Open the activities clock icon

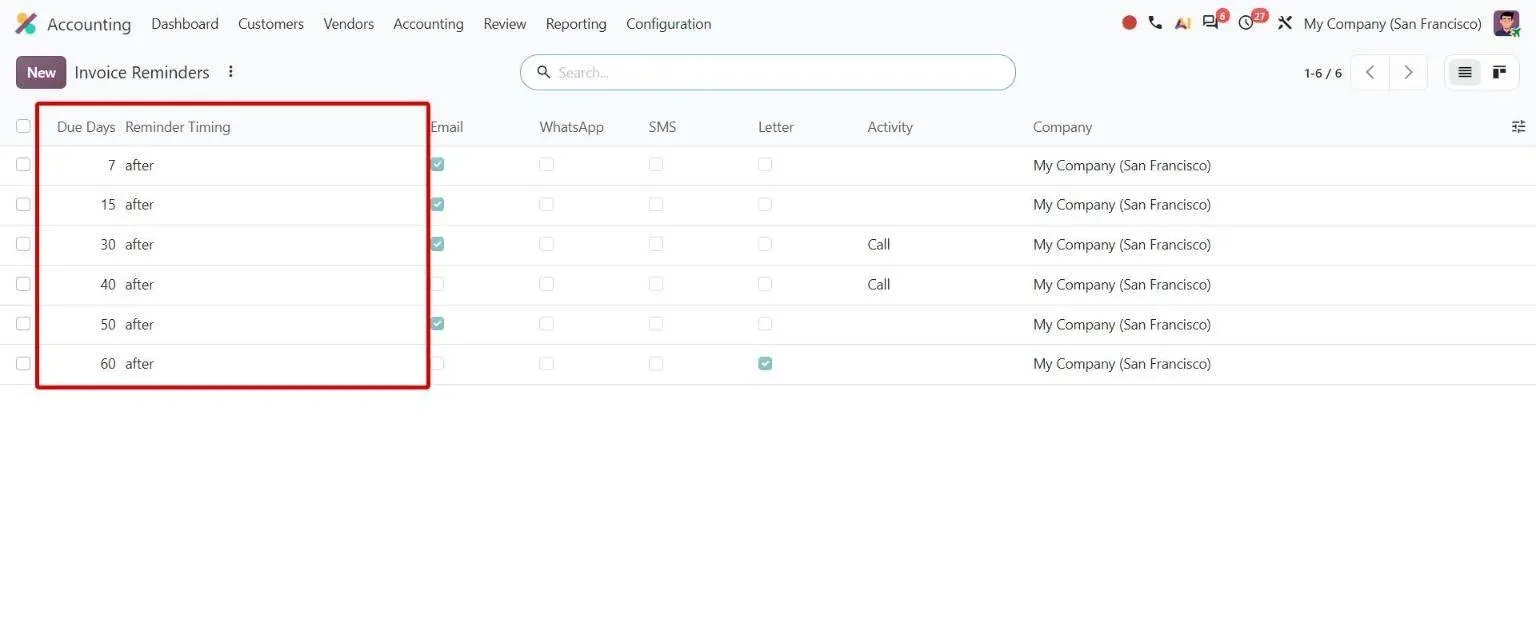pyautogui.click(x=1246, y=23)
